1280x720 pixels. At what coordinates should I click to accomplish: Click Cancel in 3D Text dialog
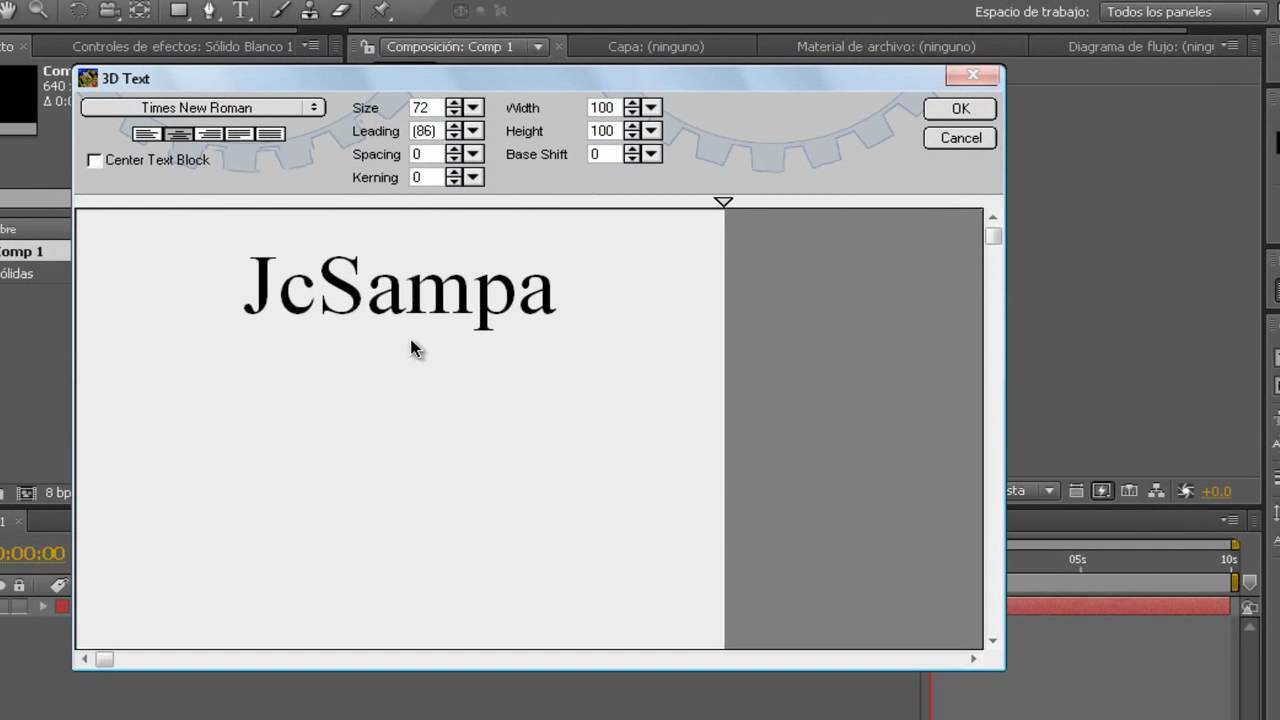[x=960, y=138]
